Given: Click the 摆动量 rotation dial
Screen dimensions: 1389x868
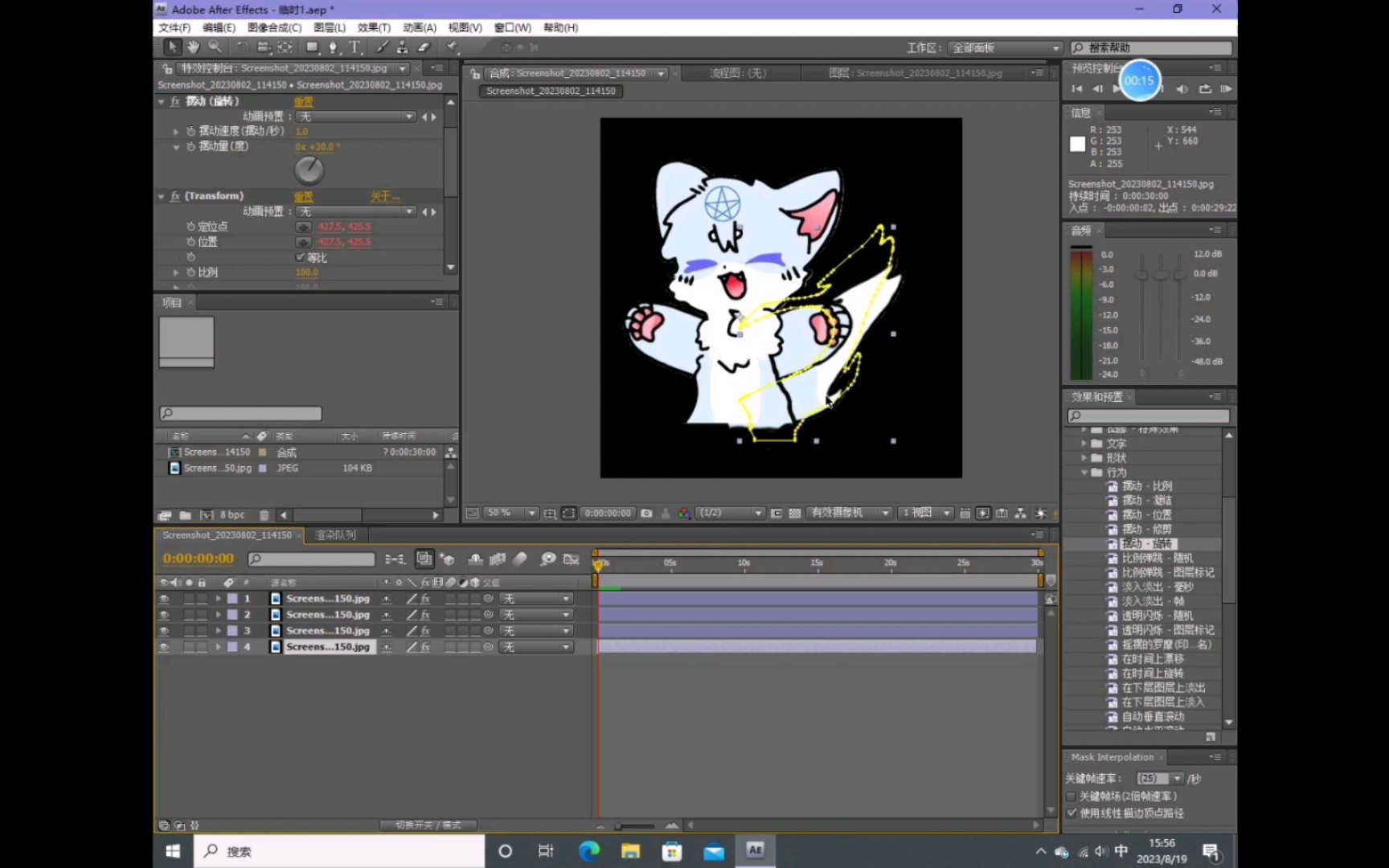Looking at the screenshot, I should [309, 170].
